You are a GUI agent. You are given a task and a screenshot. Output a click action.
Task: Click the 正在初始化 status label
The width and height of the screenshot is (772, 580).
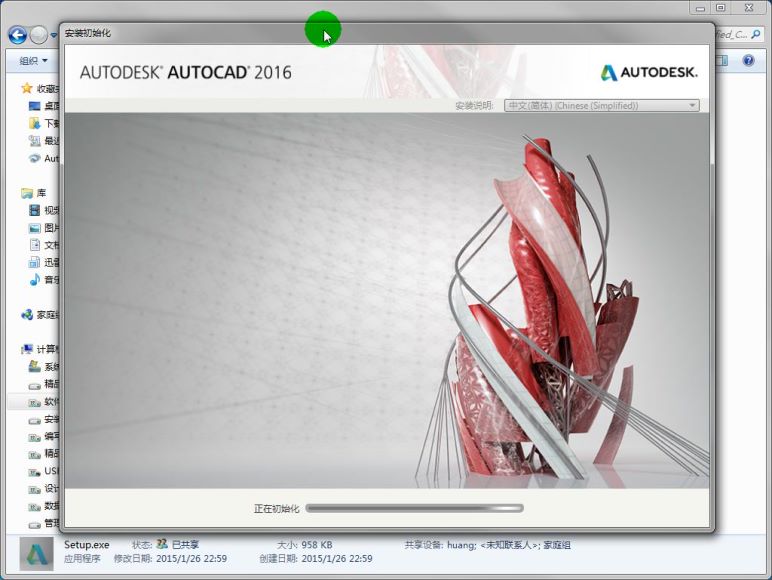pos(276,509)
